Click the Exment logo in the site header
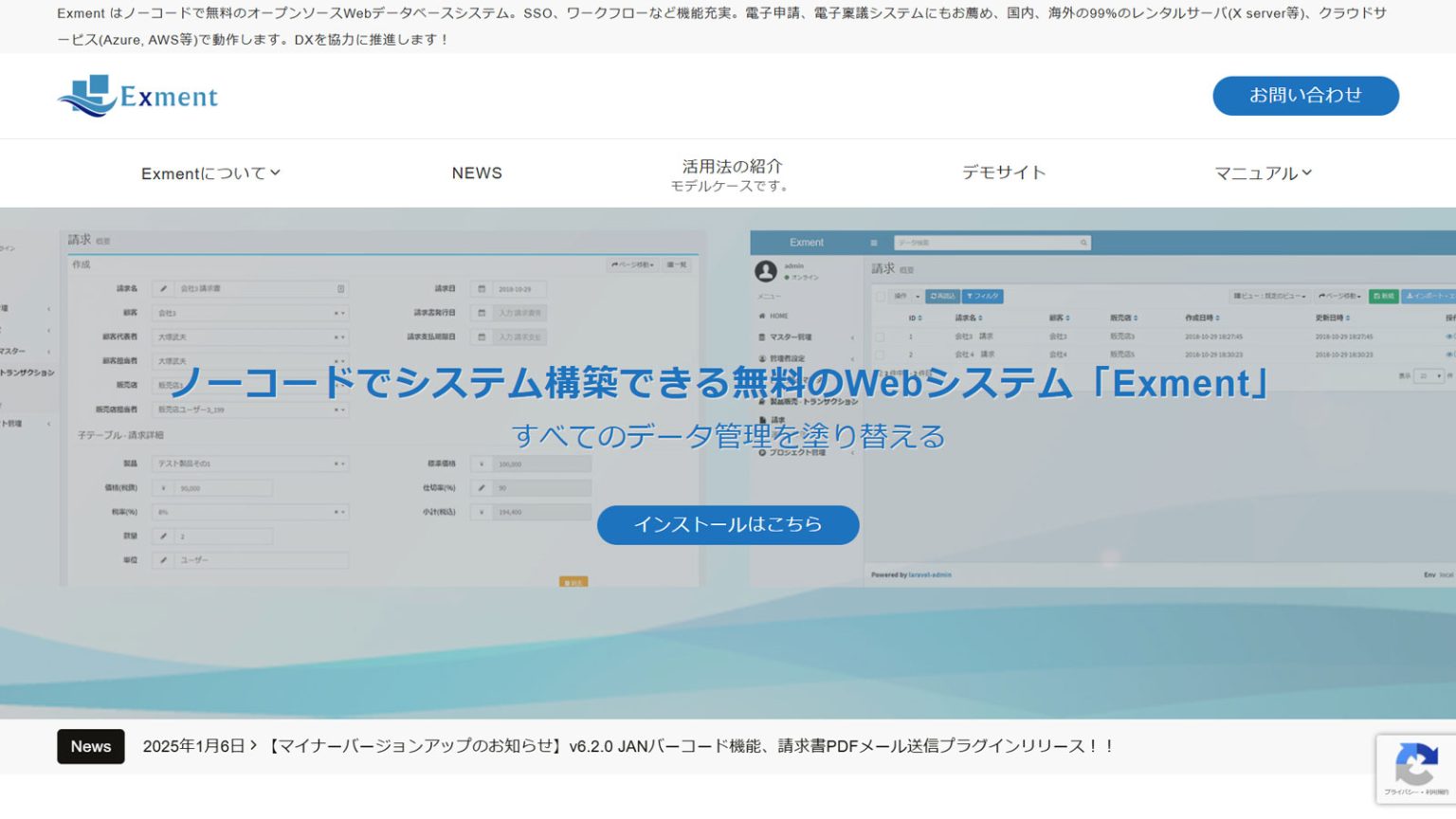 [136, 96]
